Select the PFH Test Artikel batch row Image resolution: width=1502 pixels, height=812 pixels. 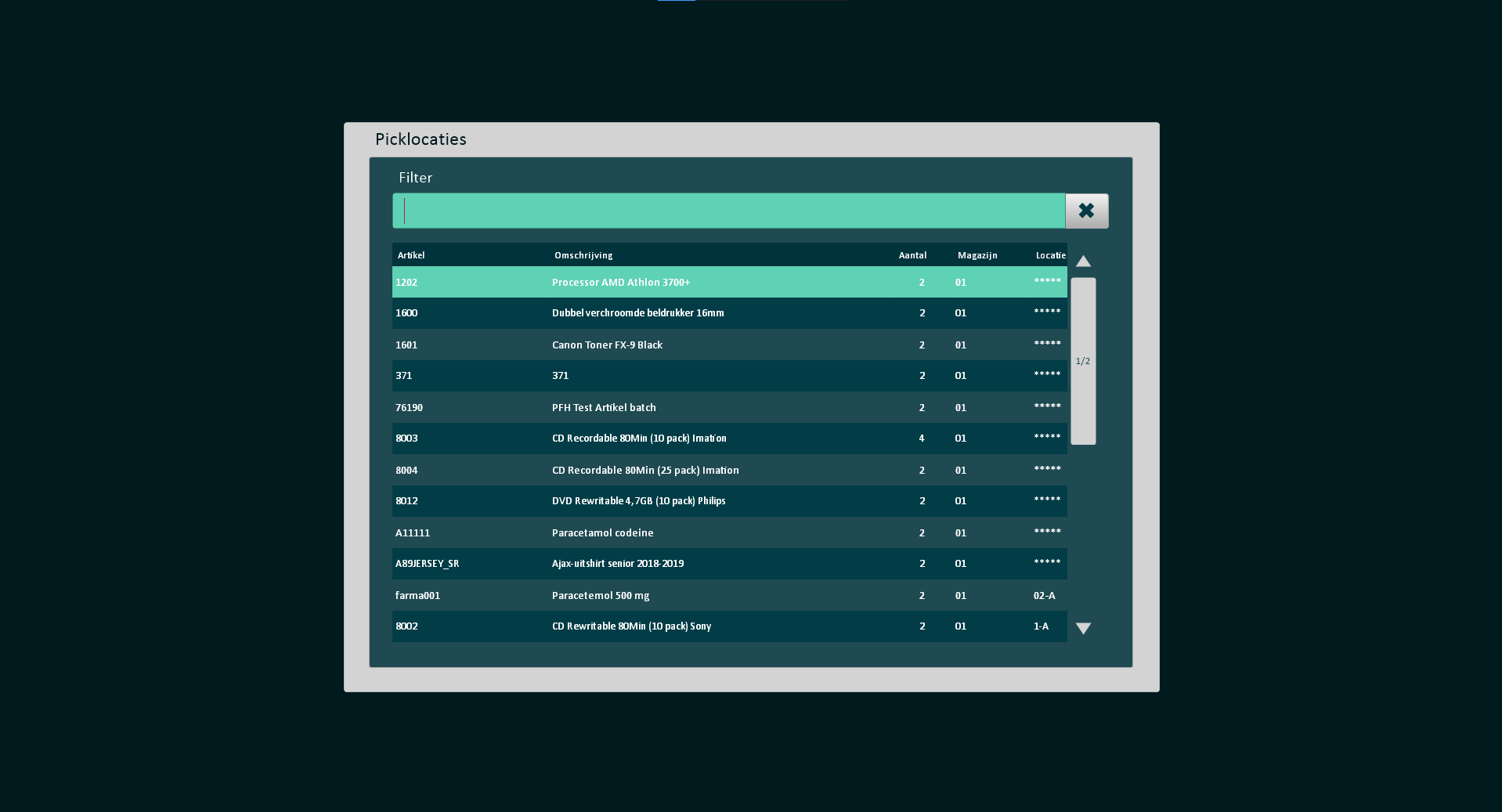point(728,407)
